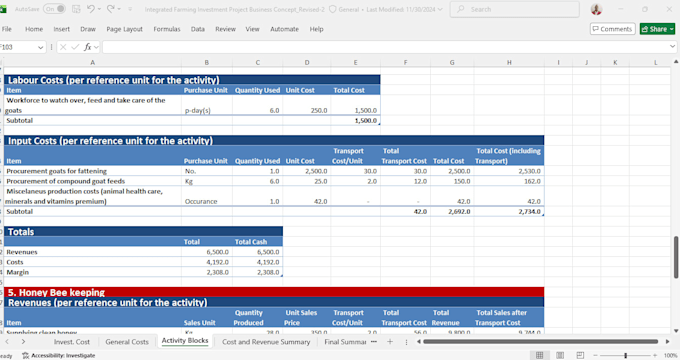Click the 100% zoom level
Image resolution: width=680 pixels, height=360 pixels.
(x=670, y=355)
